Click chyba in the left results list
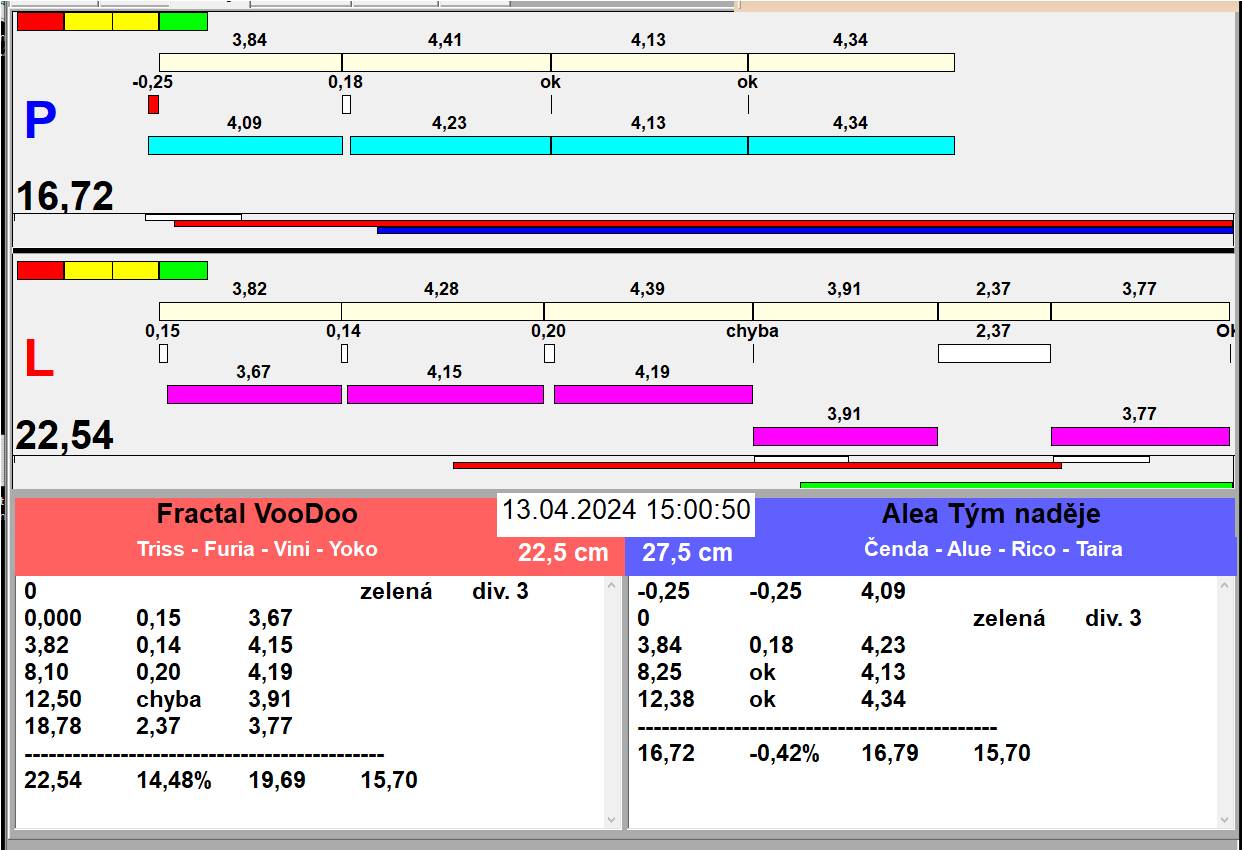Screen dimensions: 1242x850 click(168, 700)
